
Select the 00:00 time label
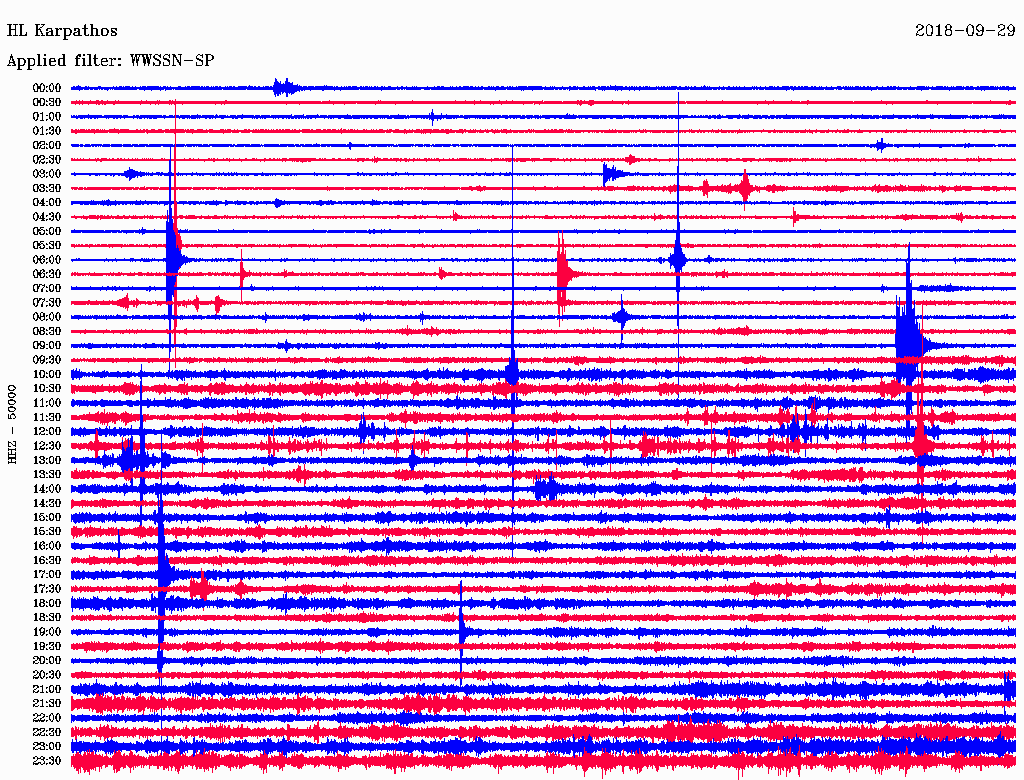[x=47, y=88]
